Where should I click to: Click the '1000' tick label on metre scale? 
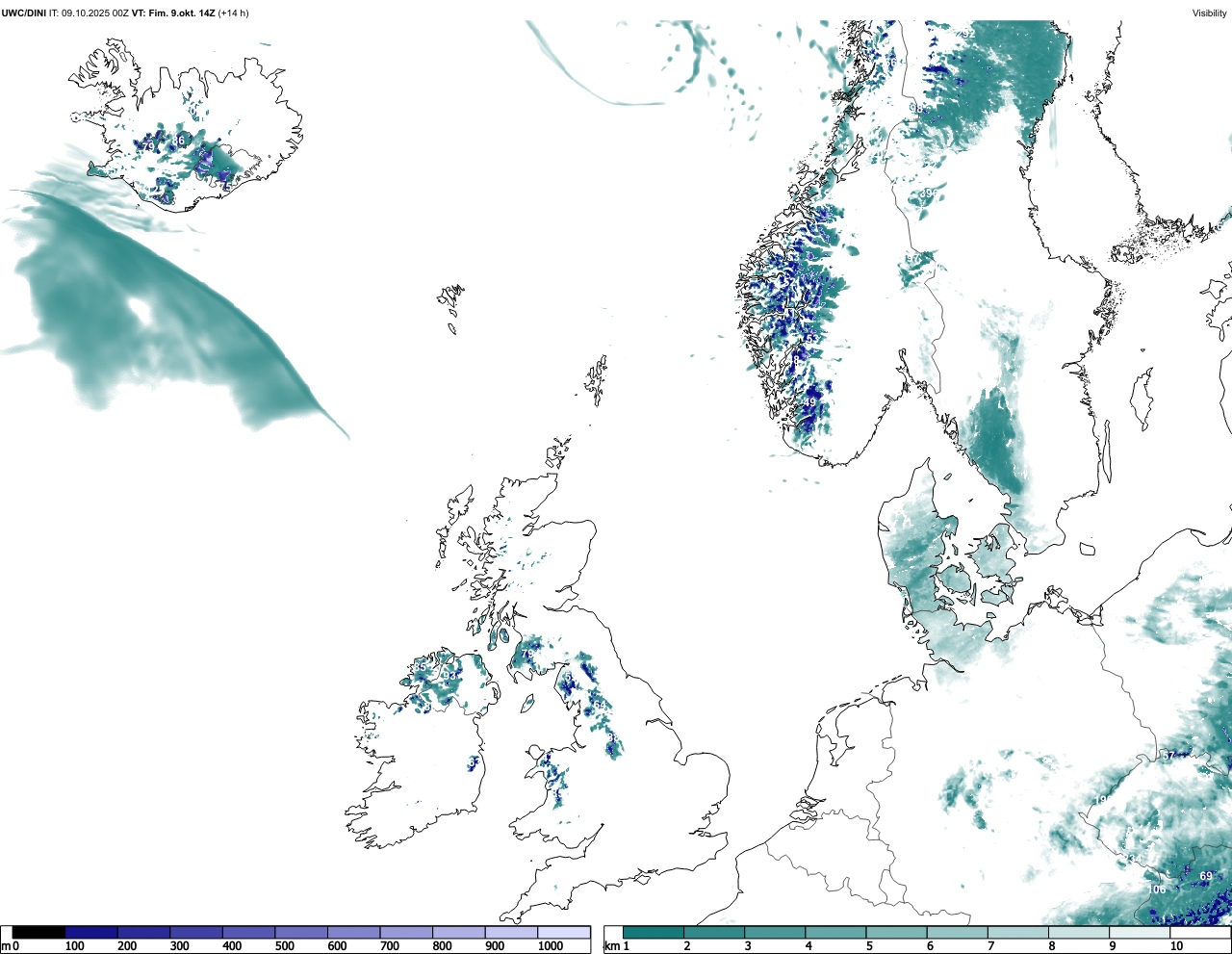(551, 946)
